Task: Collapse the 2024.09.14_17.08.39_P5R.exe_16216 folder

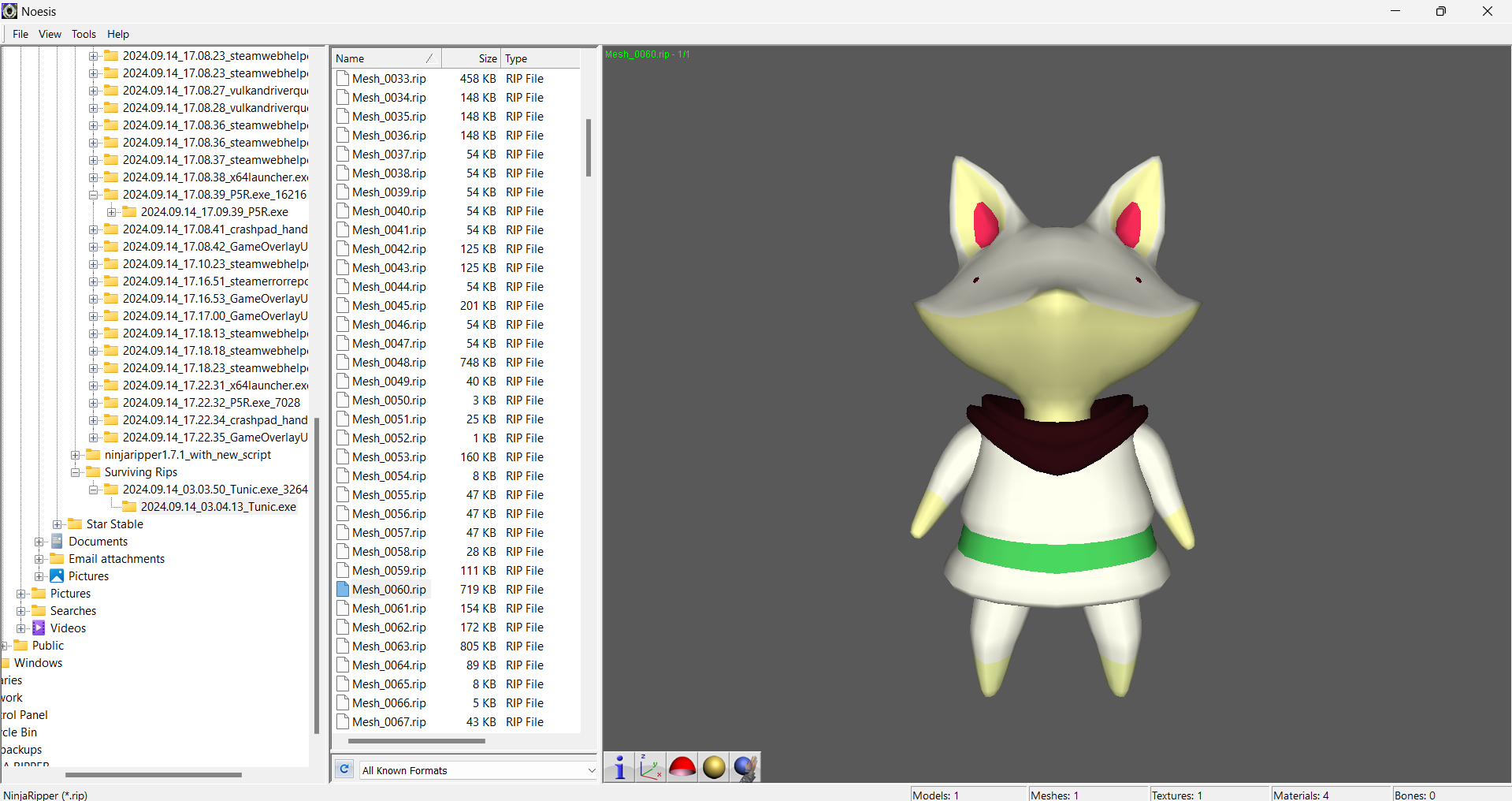Action: 94,195
